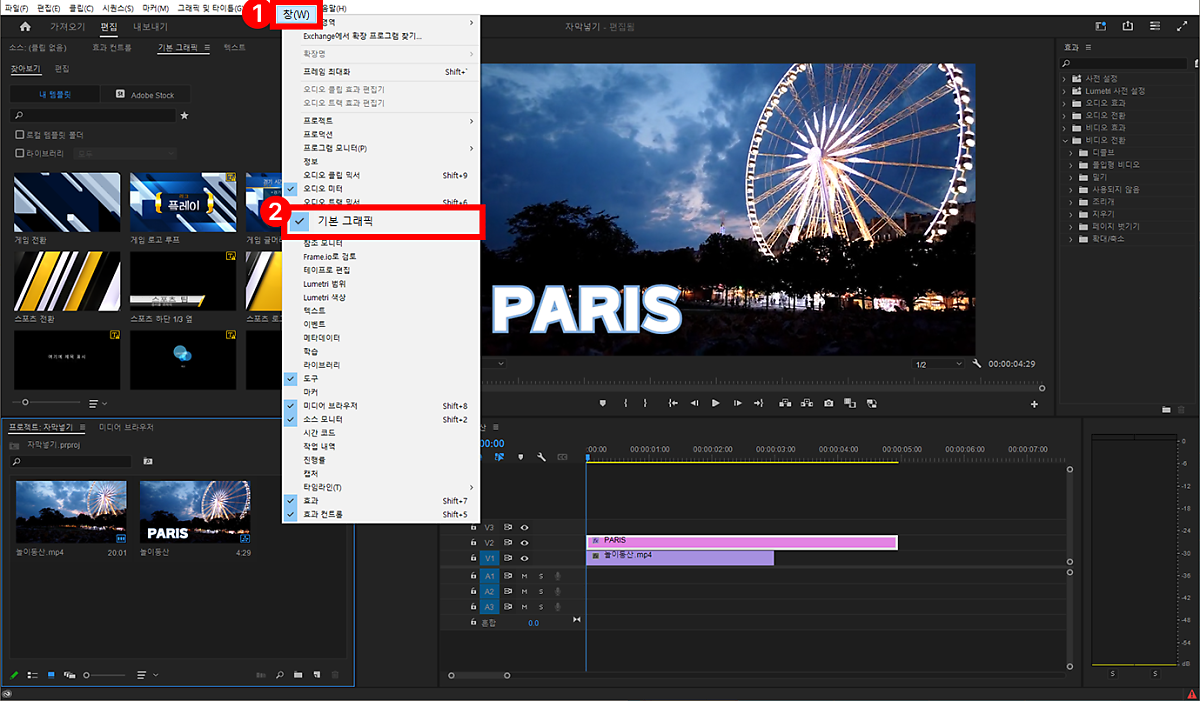Viewport: 1200px width, 701px height.
Task: Expand the 프로젝트 submenu arrow in Window menu
Action: (x=472, y=121)
